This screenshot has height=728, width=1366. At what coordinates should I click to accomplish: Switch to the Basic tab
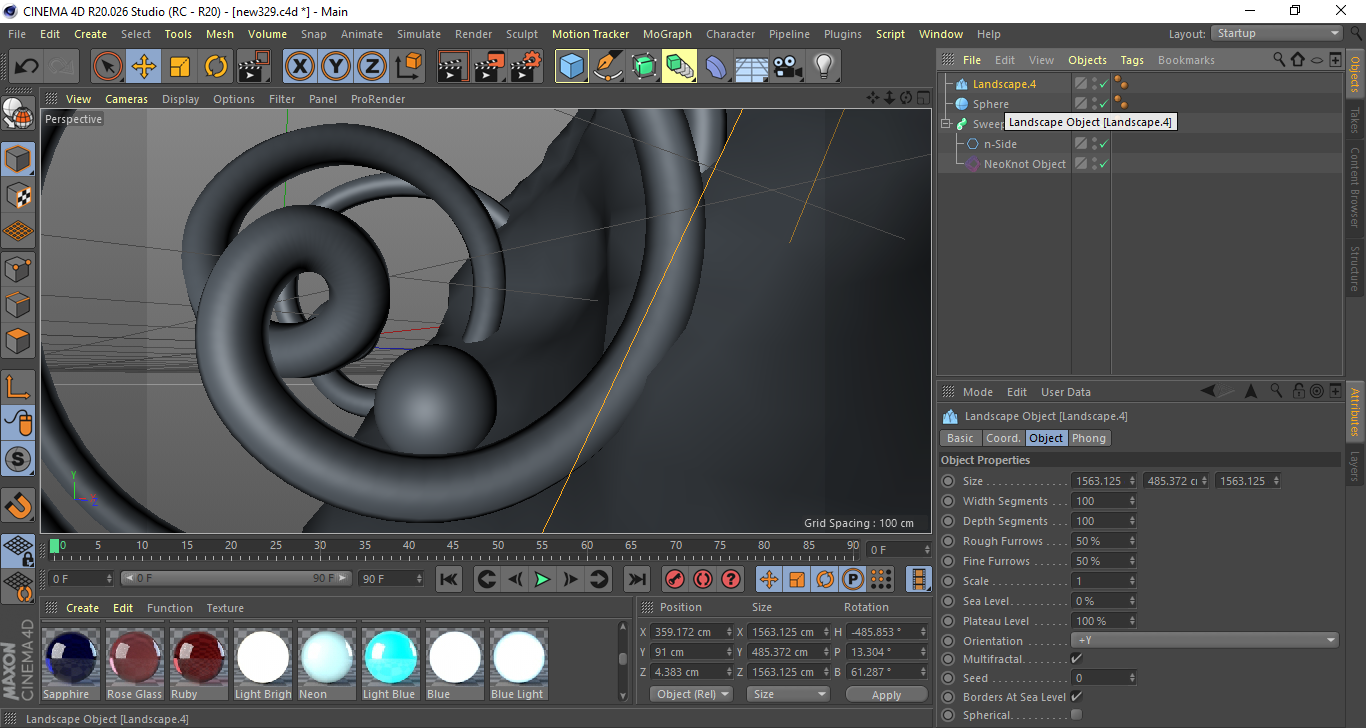960,438
